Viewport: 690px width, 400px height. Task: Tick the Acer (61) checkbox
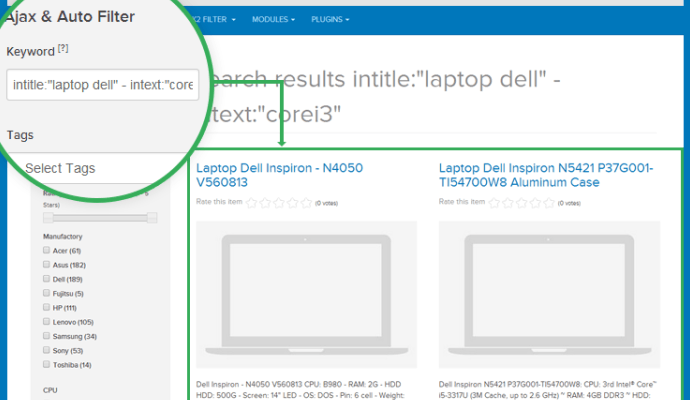click(46, 250)
